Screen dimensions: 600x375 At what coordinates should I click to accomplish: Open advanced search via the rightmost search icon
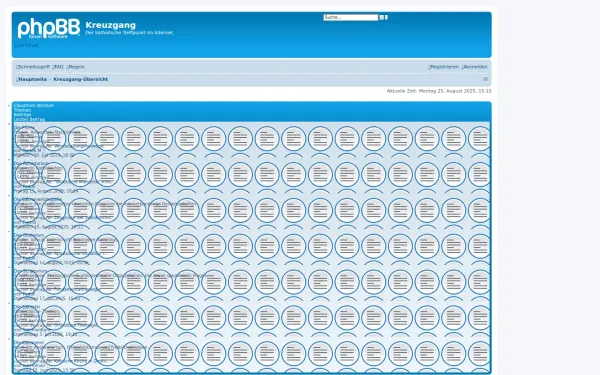(386, 17)
